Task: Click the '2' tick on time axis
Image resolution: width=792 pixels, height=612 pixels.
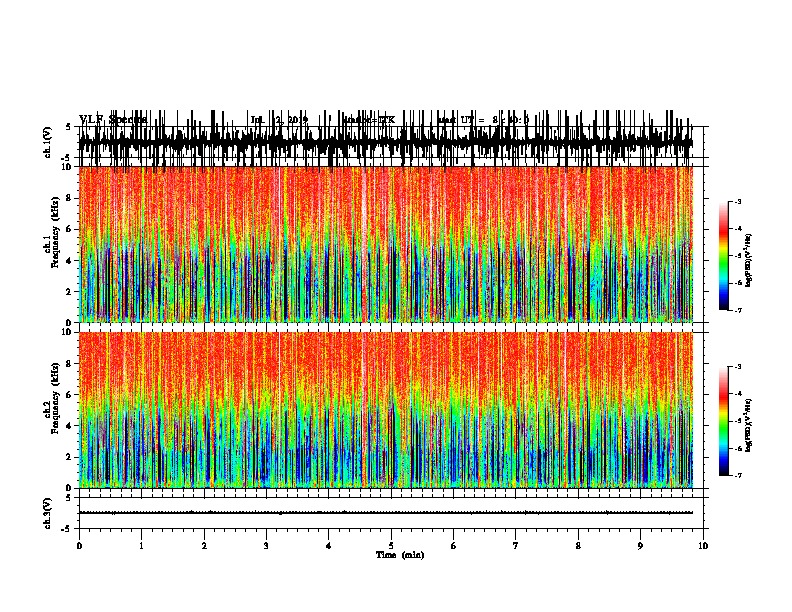Action: (x=204, y=546)
